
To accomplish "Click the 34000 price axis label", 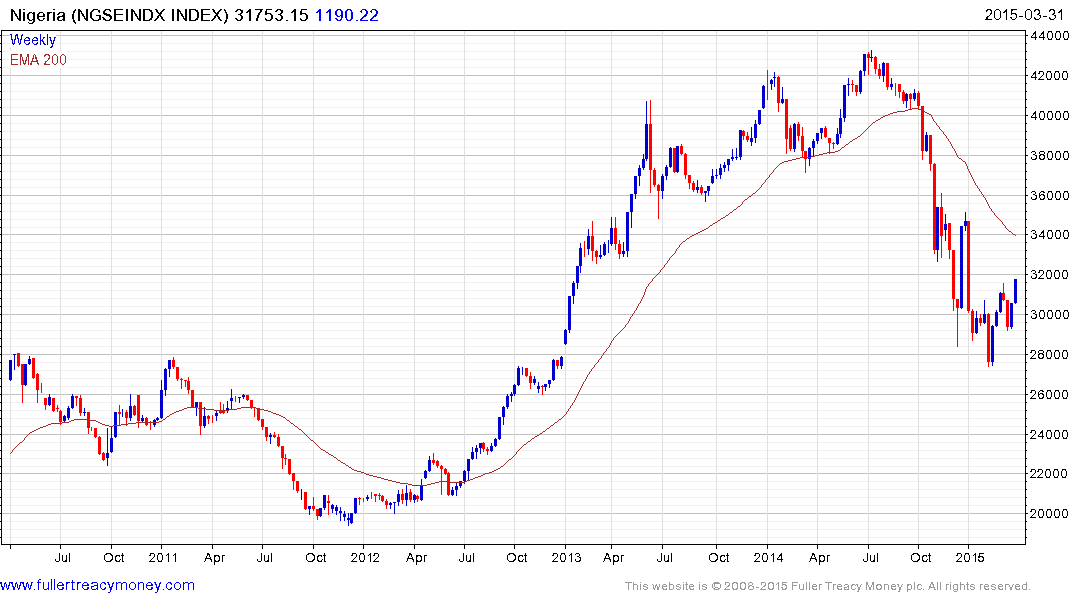I will click(x=1049, y=235).
